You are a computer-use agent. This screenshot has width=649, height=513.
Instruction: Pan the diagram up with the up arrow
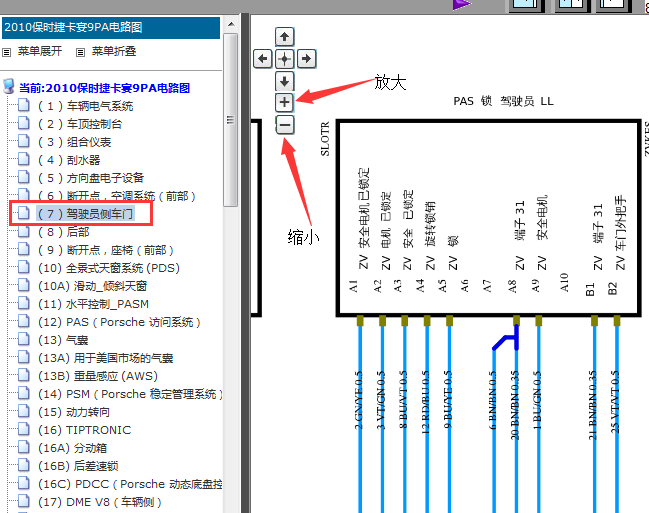click(x=284, y=37)
